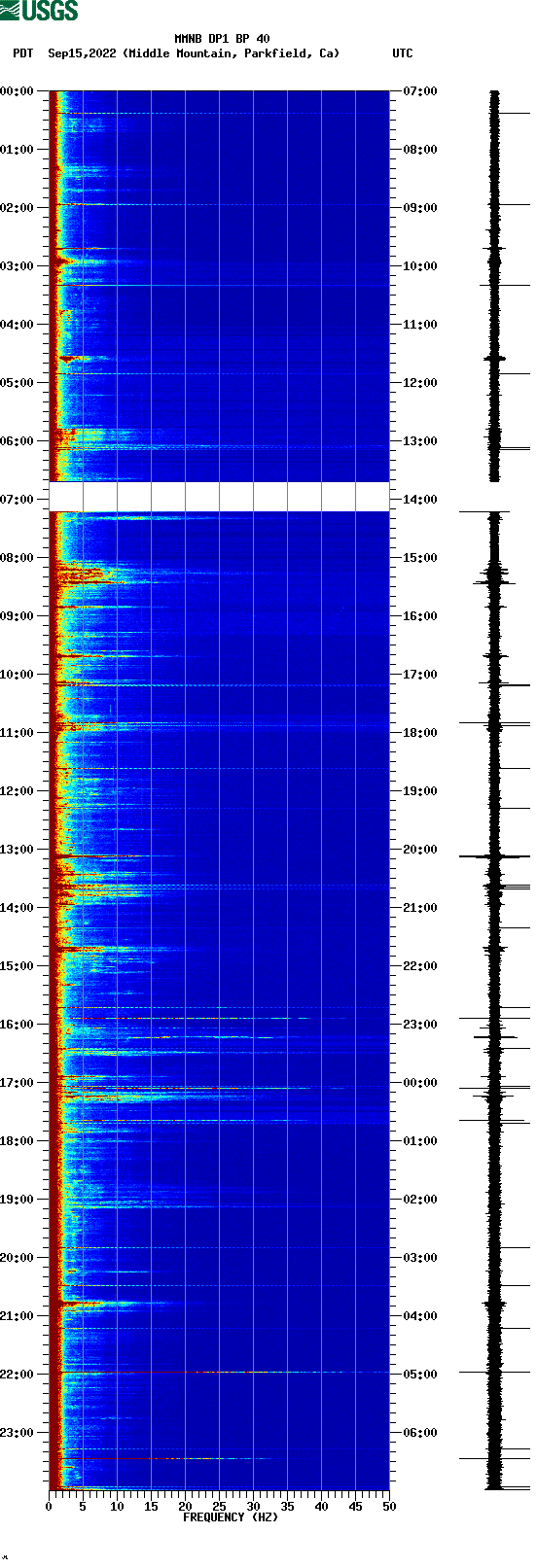Click the 07:00 UTC label at the top
This screenshot has height=1568, width=537.
click(x=420, y=91)
